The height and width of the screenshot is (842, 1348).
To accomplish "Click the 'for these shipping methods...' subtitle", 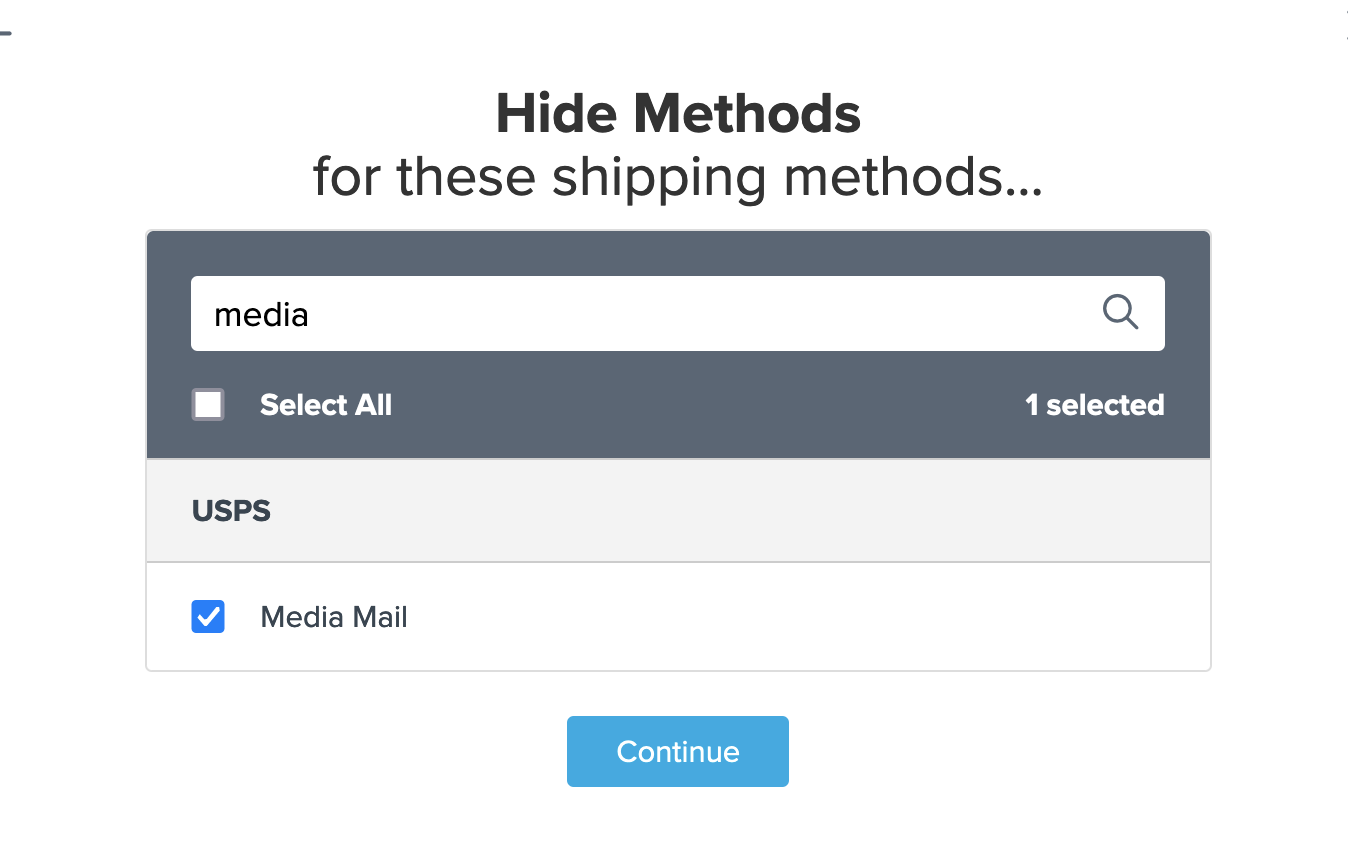I will coord(678,178).
